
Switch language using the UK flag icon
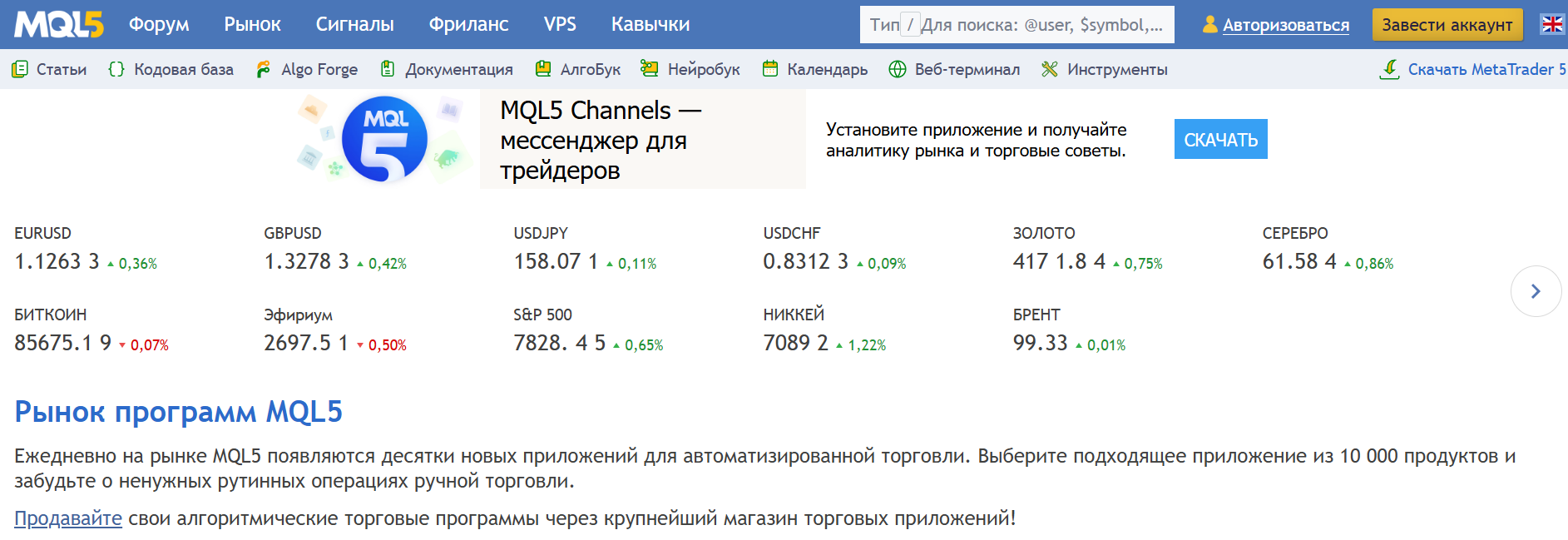click(x=1552, y=24)
